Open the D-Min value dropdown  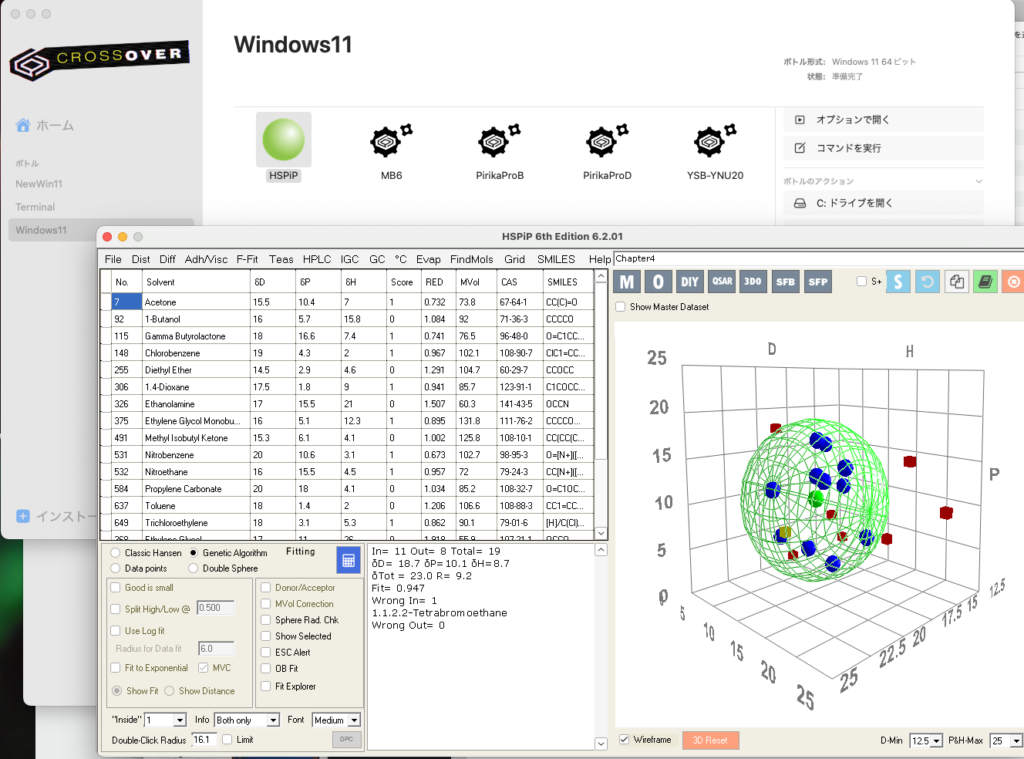click(x=926, y=741)
